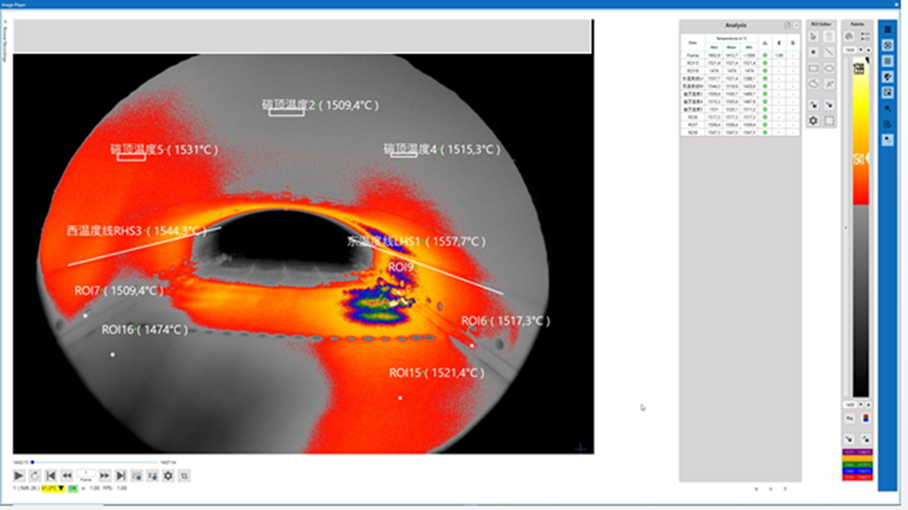
Task: Select the freehand polygon ROI tool
Action: (x=814, y=84)
